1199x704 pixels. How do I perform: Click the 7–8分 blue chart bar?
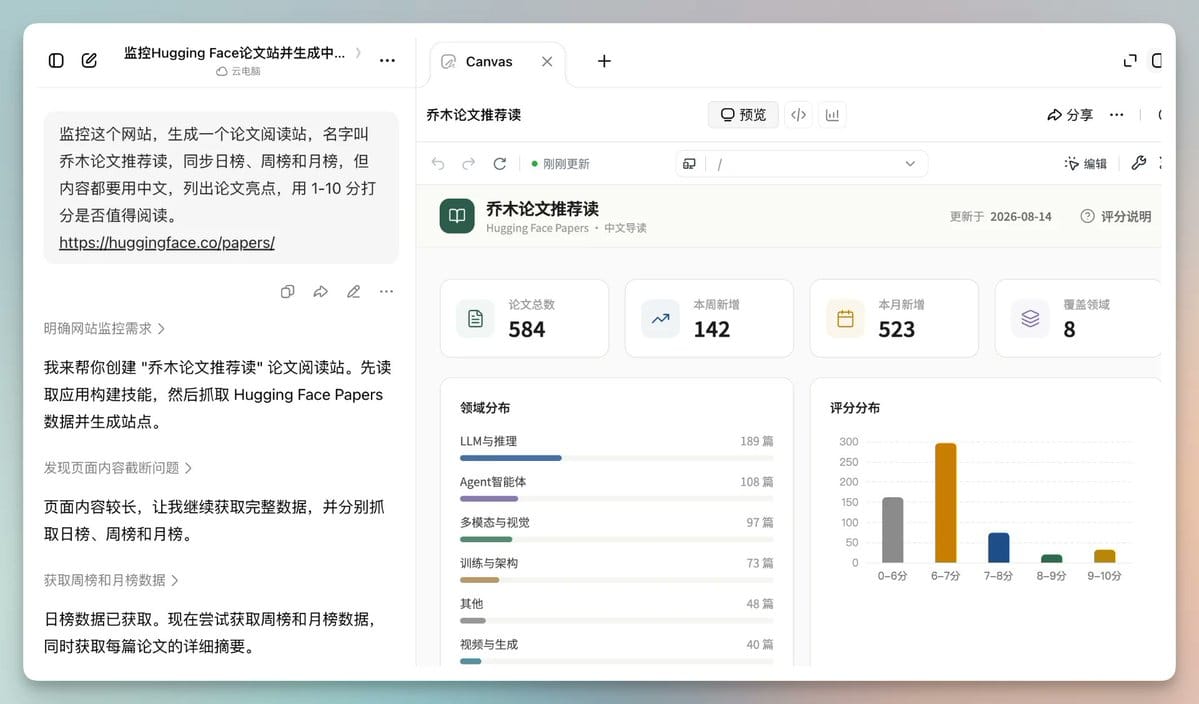click(x=999, y=547)
